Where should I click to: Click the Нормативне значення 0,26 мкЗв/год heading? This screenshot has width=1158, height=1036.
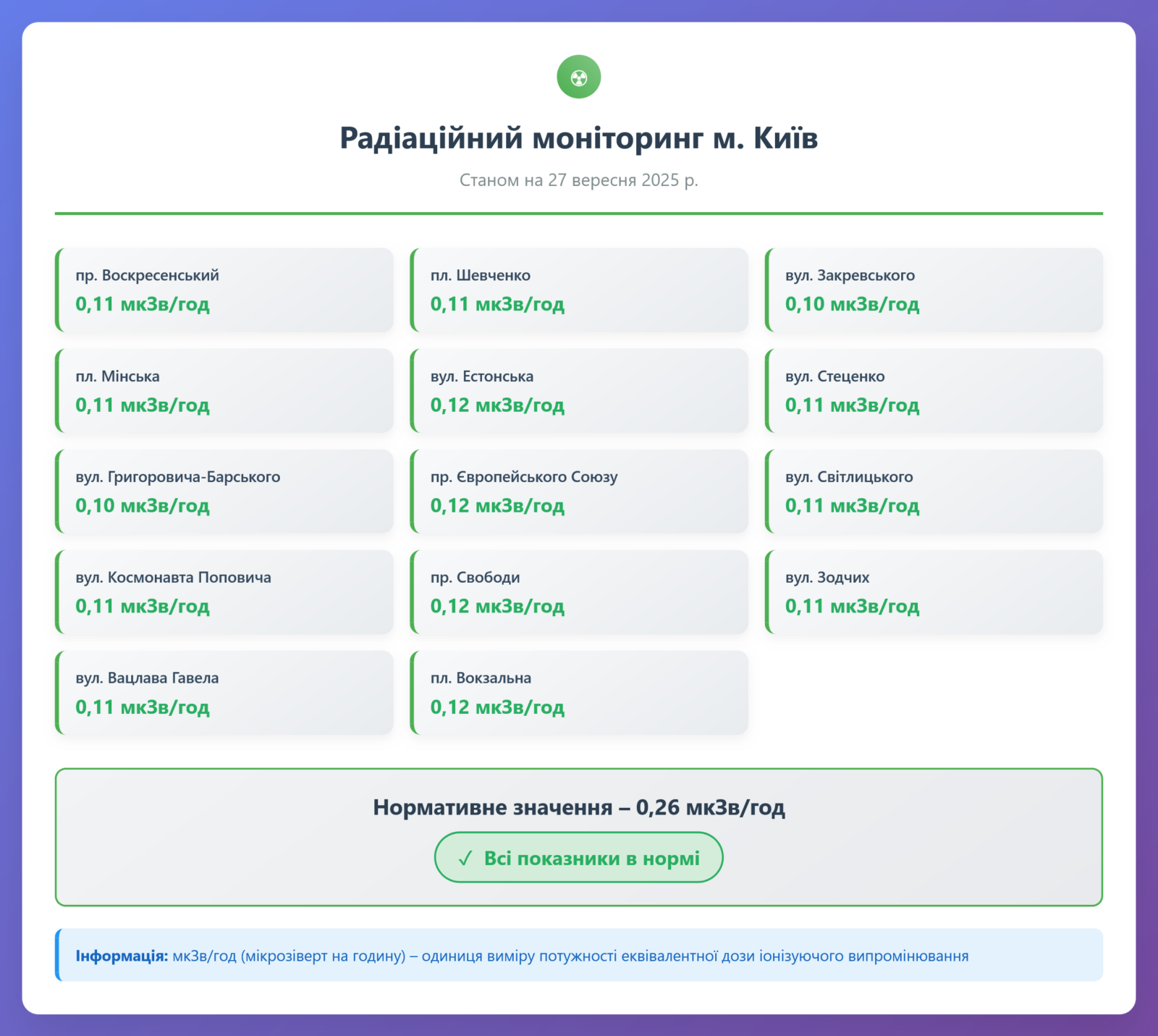(x=578, y=807)
